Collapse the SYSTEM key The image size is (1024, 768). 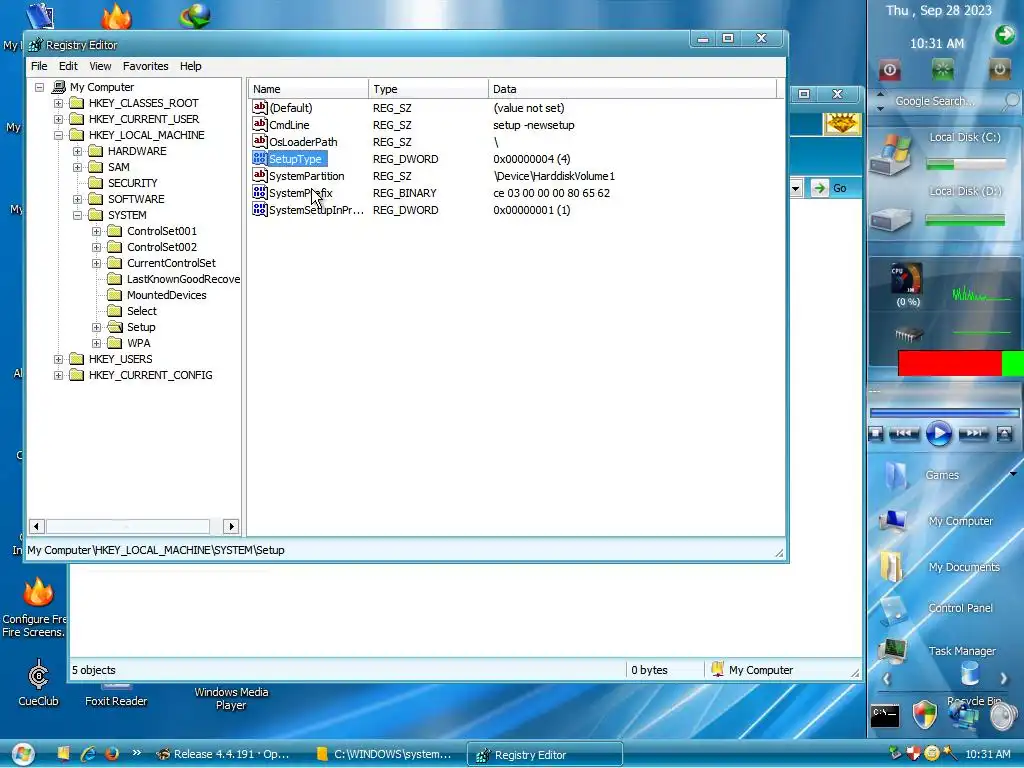[77, 215]
